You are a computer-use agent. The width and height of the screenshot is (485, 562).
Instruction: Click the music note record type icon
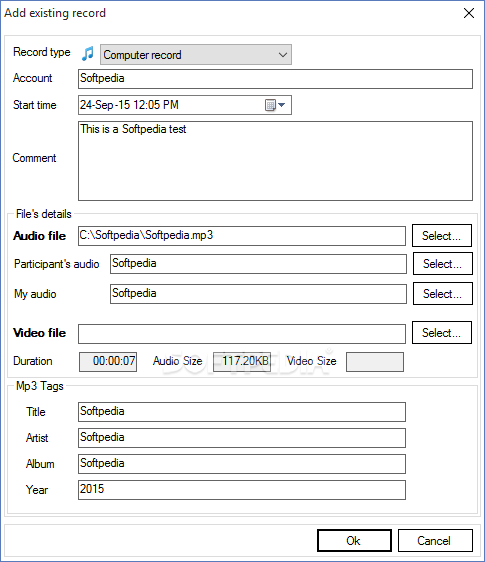point(87,54)
